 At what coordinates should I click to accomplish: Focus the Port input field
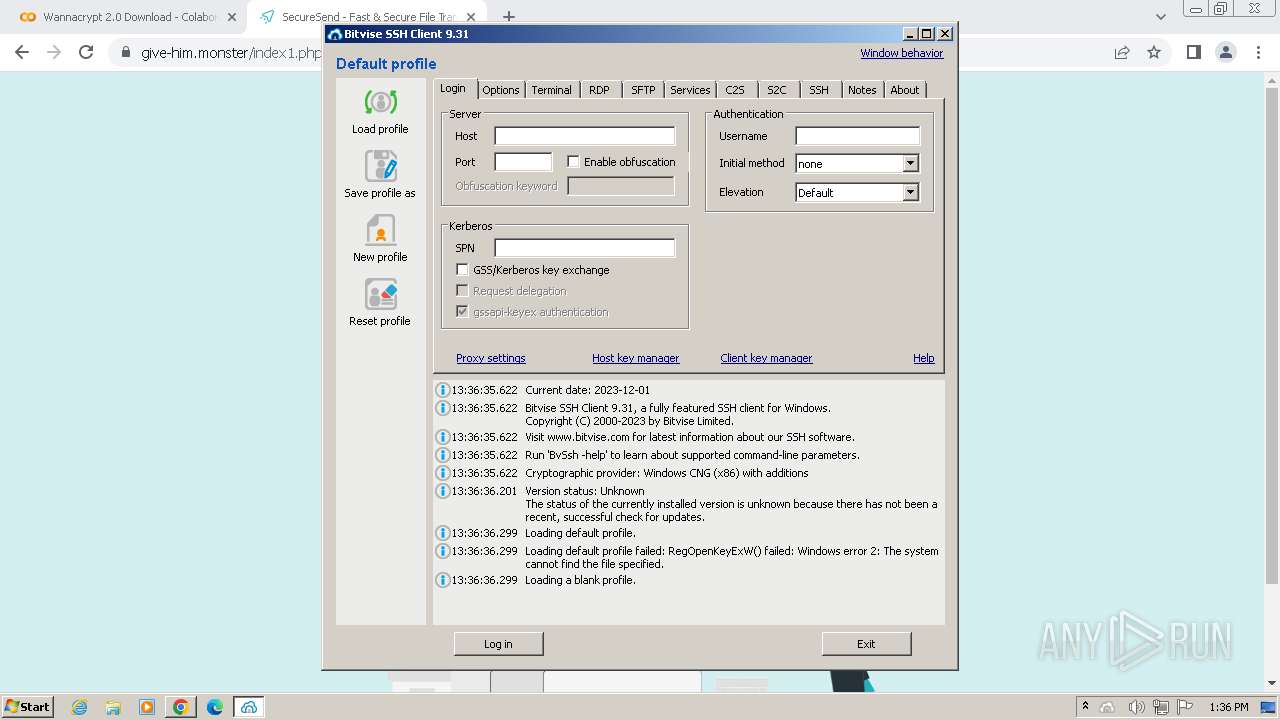coord(523,162)
